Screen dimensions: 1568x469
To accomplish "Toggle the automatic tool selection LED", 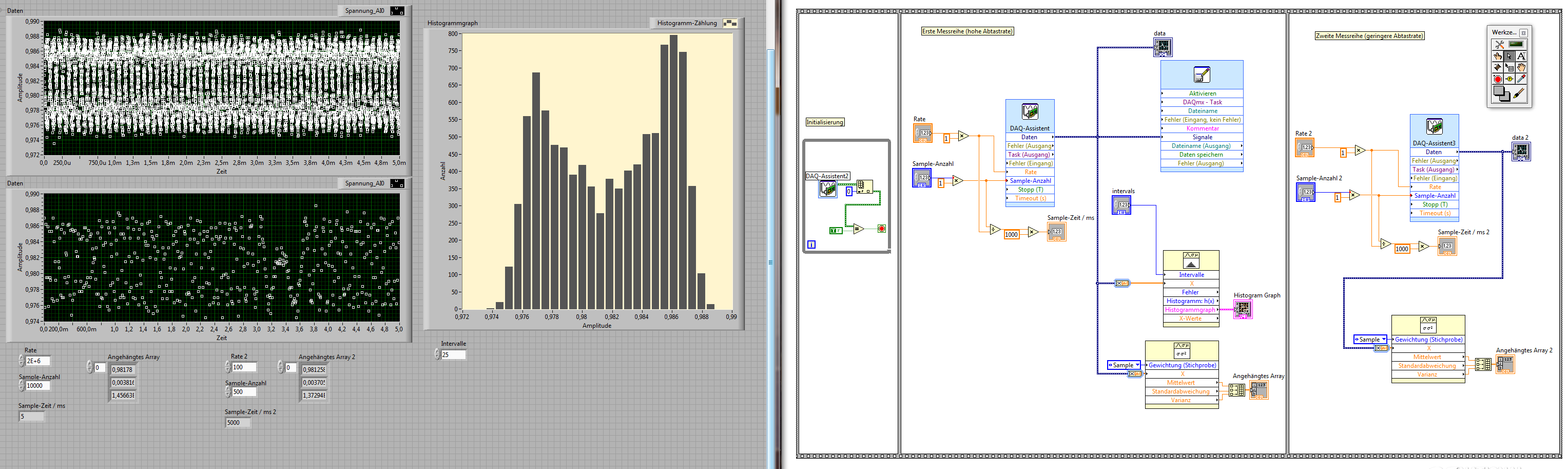I will tap(1516, 44).
